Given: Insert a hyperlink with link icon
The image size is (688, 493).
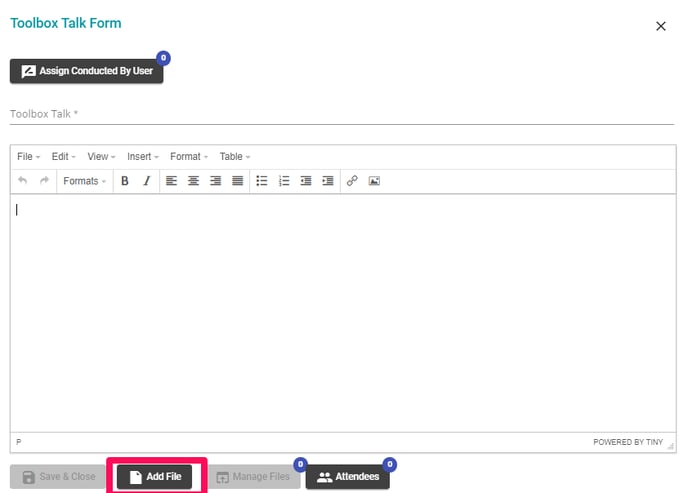Looking at the screenshot, I should (352, 181).
